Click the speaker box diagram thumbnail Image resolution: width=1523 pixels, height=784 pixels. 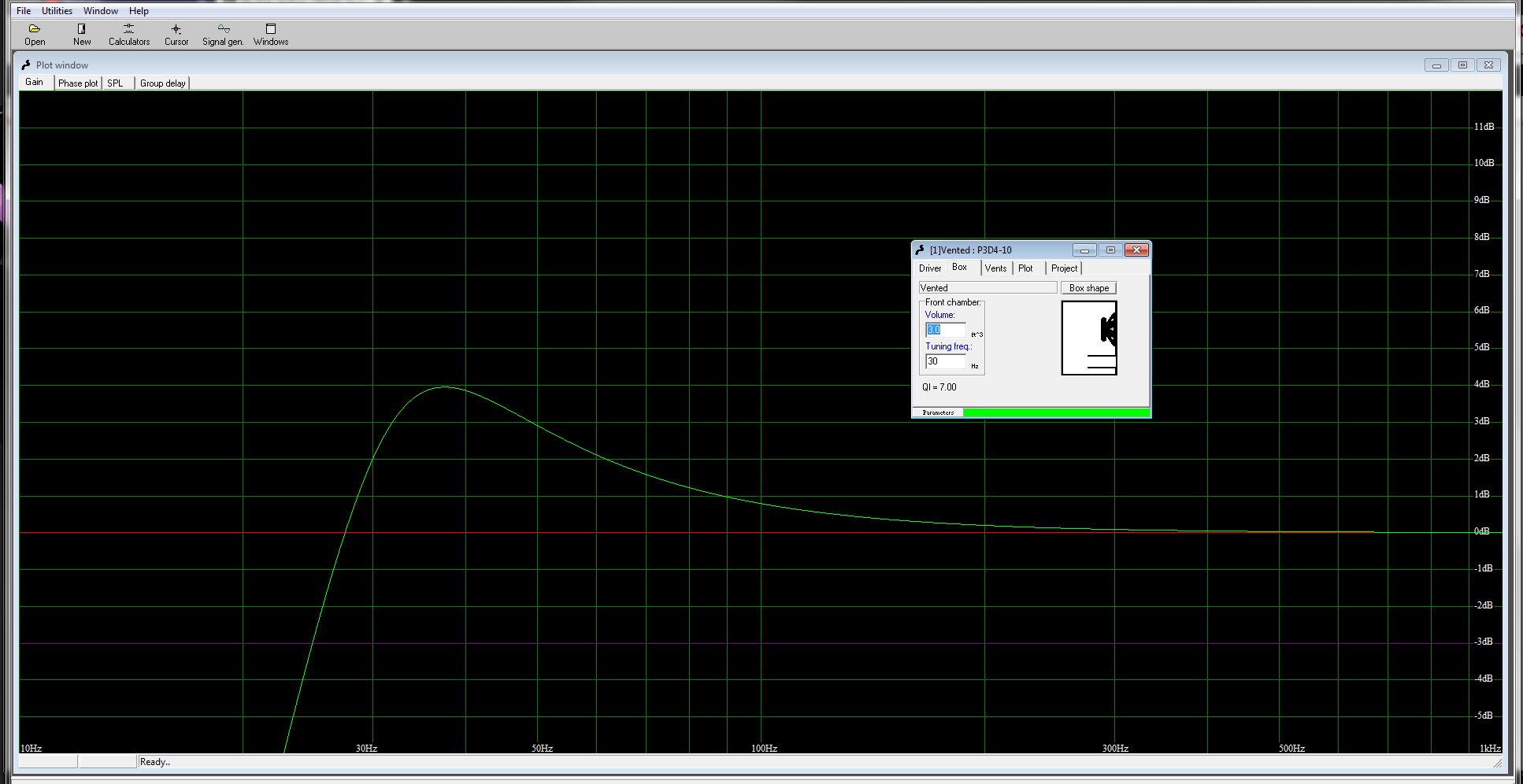coord(1089,338)
